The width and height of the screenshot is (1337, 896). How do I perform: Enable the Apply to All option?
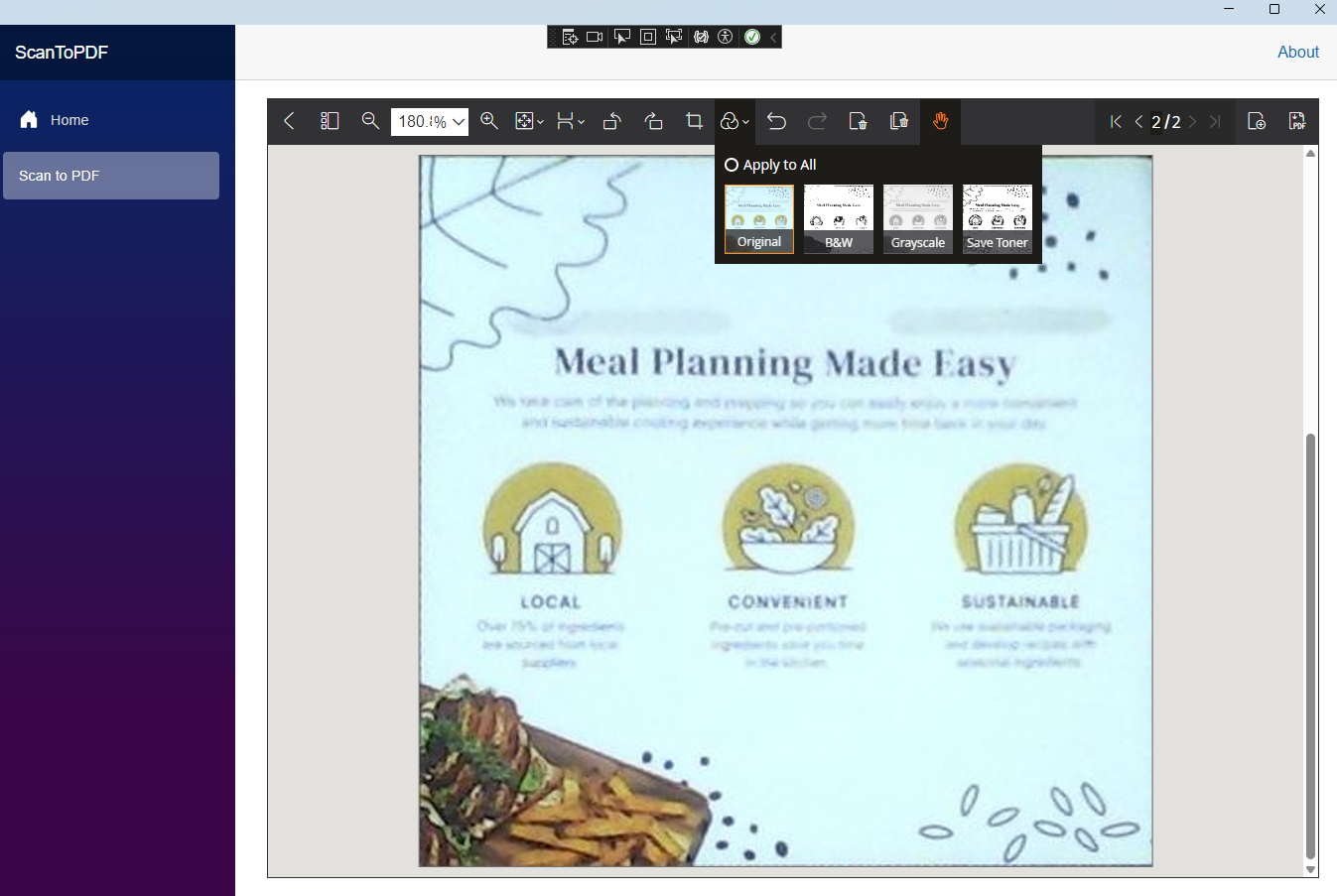click(x=732, y=165)
